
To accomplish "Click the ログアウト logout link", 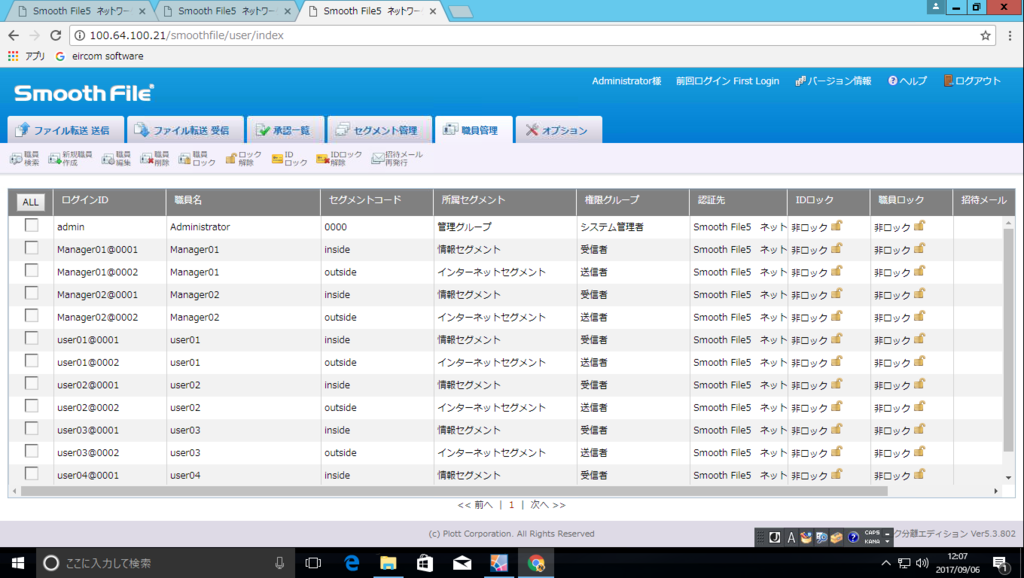I will coord(972,81).
